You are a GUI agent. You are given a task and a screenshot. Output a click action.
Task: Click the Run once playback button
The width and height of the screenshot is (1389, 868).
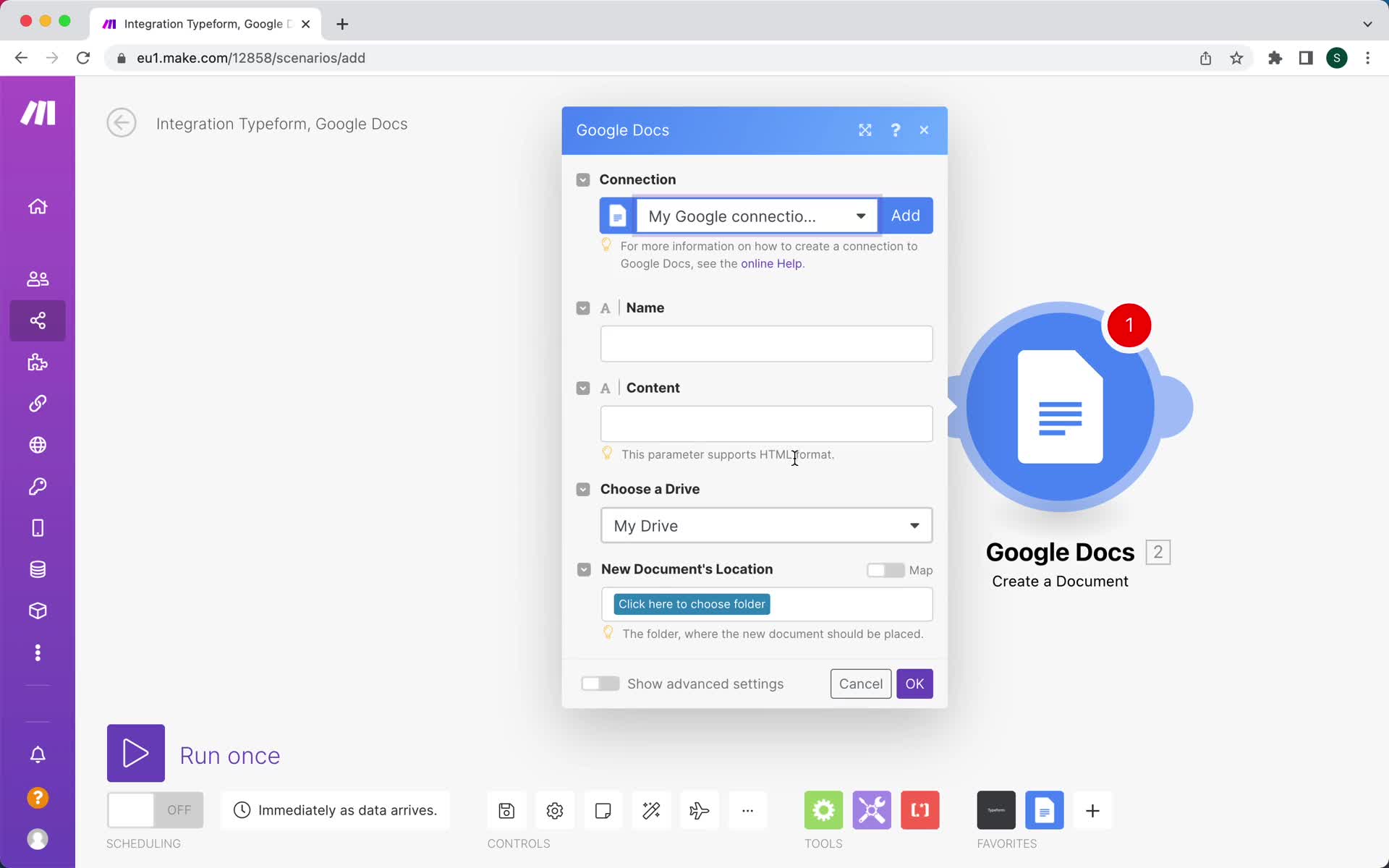click(x=135, y=755)
